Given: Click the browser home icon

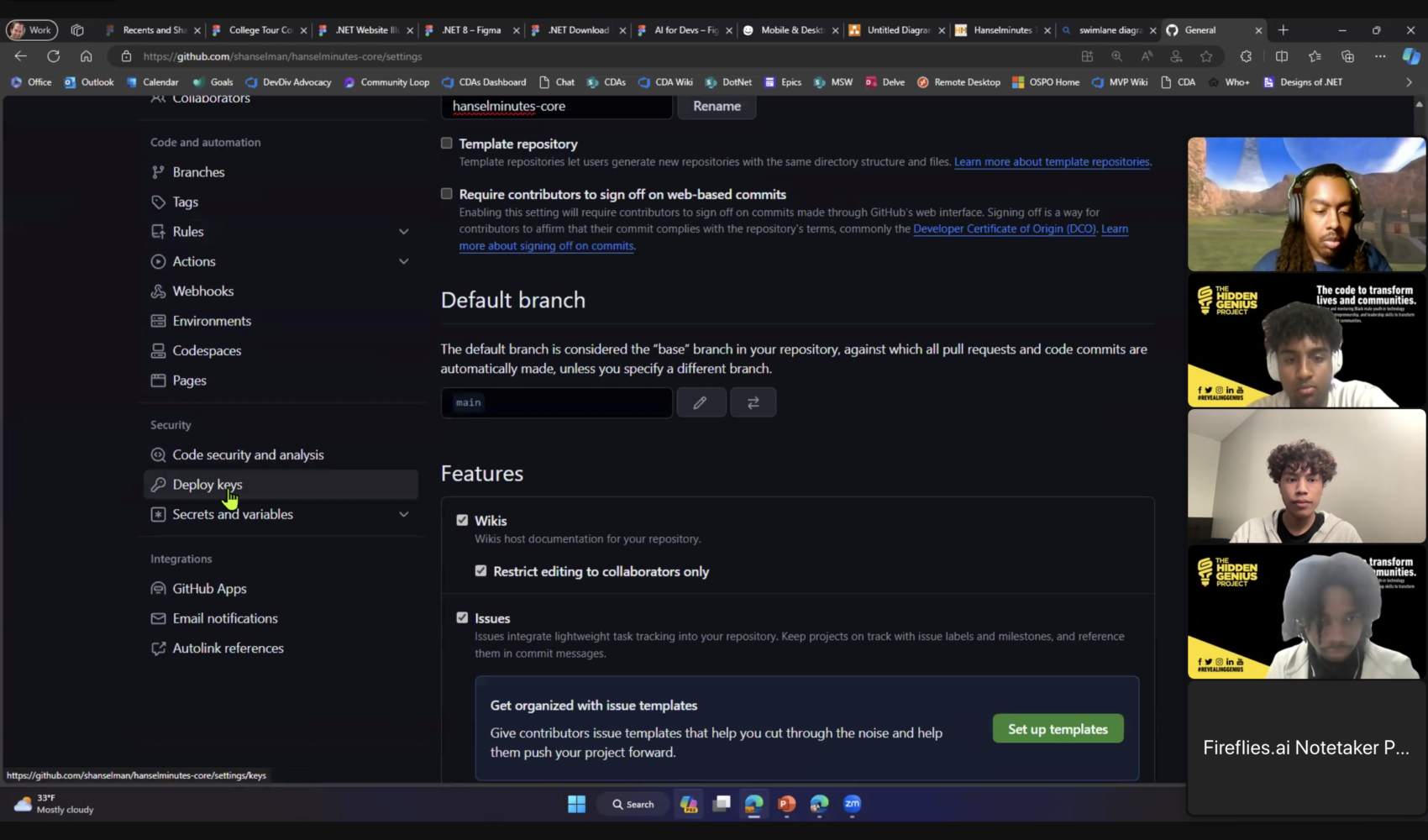Looking at the screenshot, I should [x=86, y=56].
